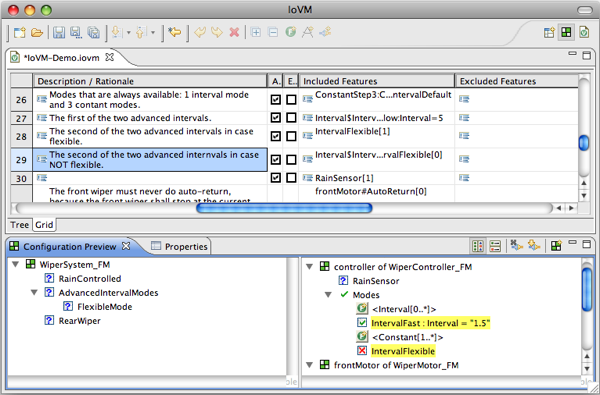The image size is (600, 395).
Task: Switch to the Grid view tab
Action: (x=44, y=225)
